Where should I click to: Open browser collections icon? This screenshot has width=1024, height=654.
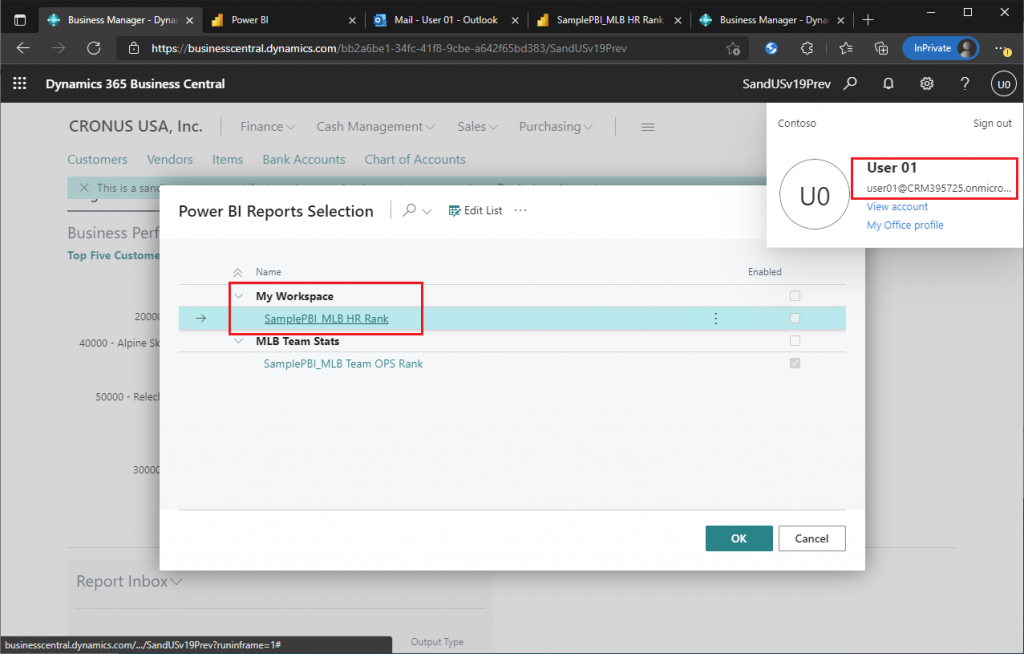coord(882,48)
